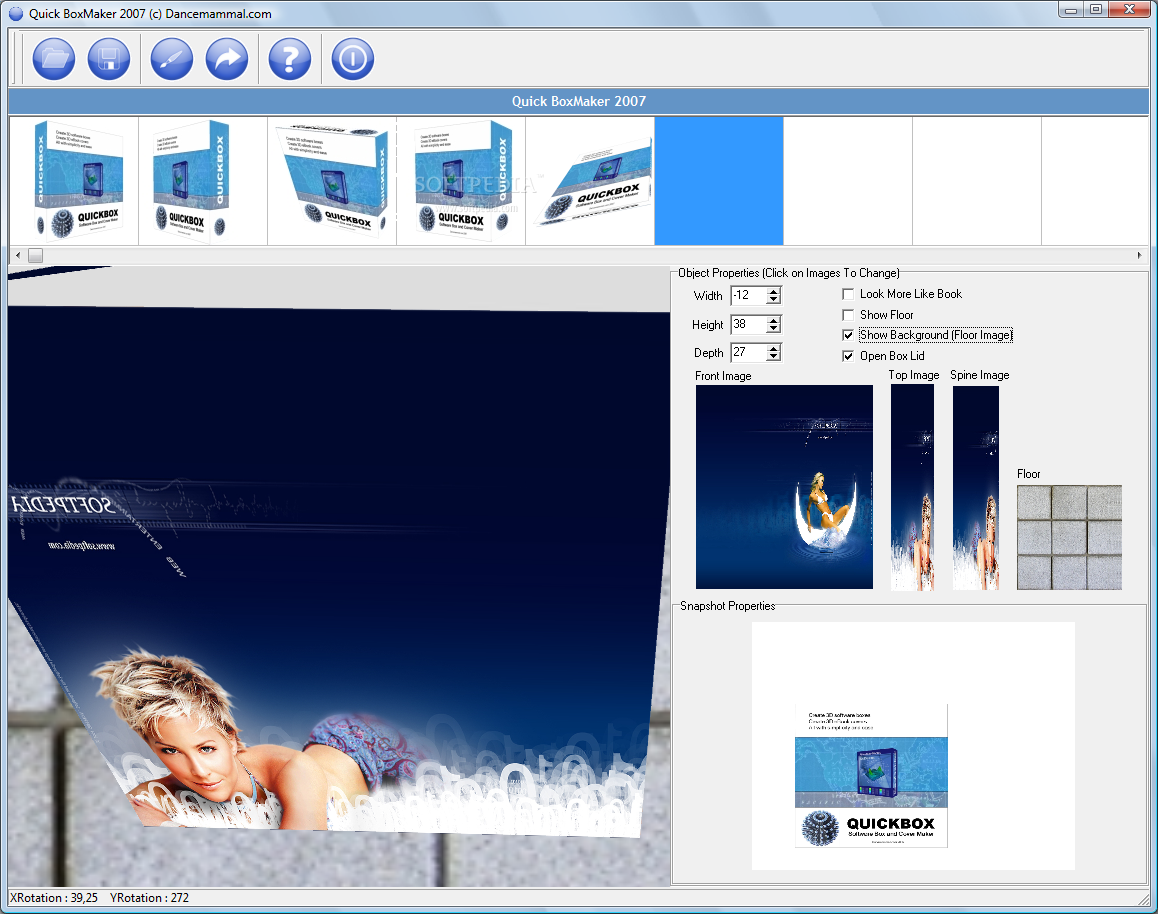Image resolution: width=1158 pixels, height=914 pixels.
Task: Click the curved arrow export icon
Action: (227, 58)
